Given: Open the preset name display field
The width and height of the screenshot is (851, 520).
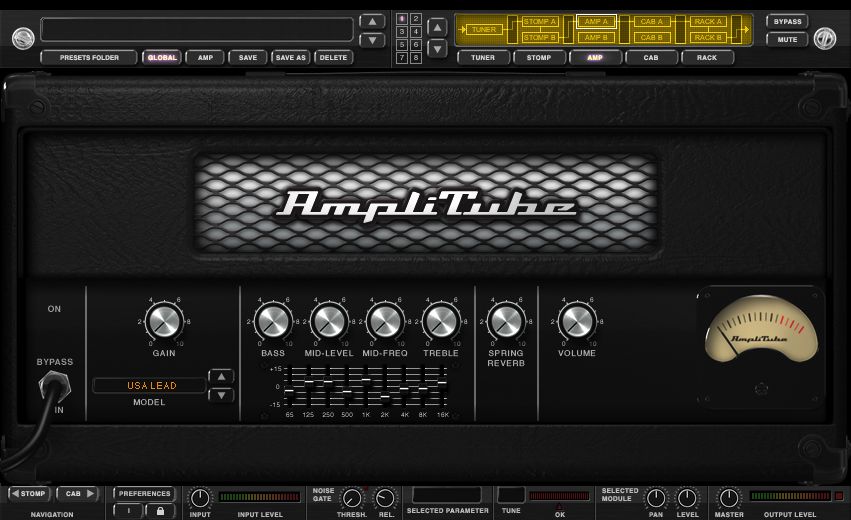Looking at the screenshot, I should pos(197,29).
